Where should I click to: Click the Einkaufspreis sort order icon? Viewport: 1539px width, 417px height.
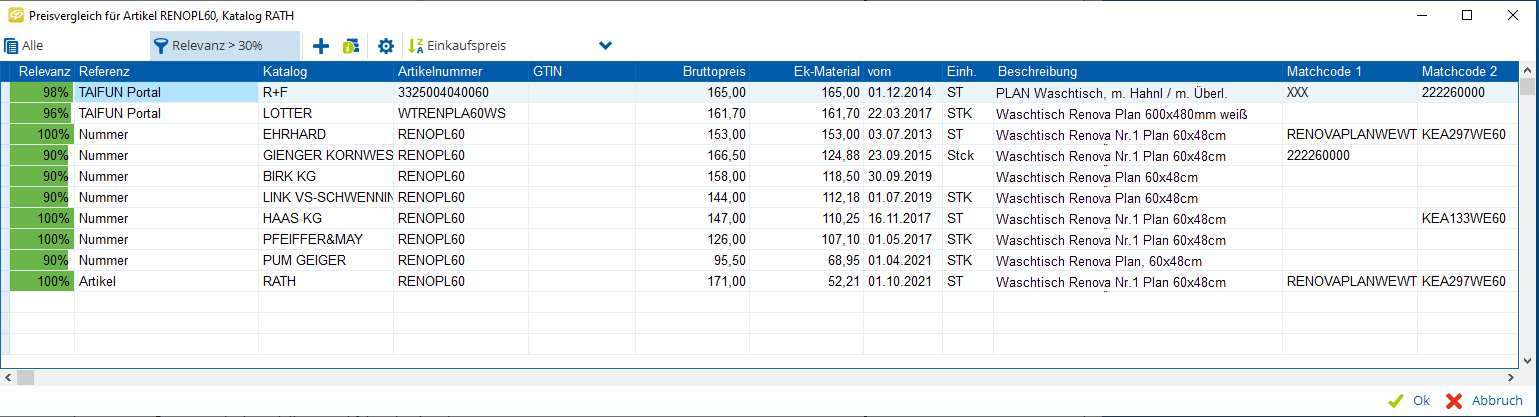pos(416,46)
